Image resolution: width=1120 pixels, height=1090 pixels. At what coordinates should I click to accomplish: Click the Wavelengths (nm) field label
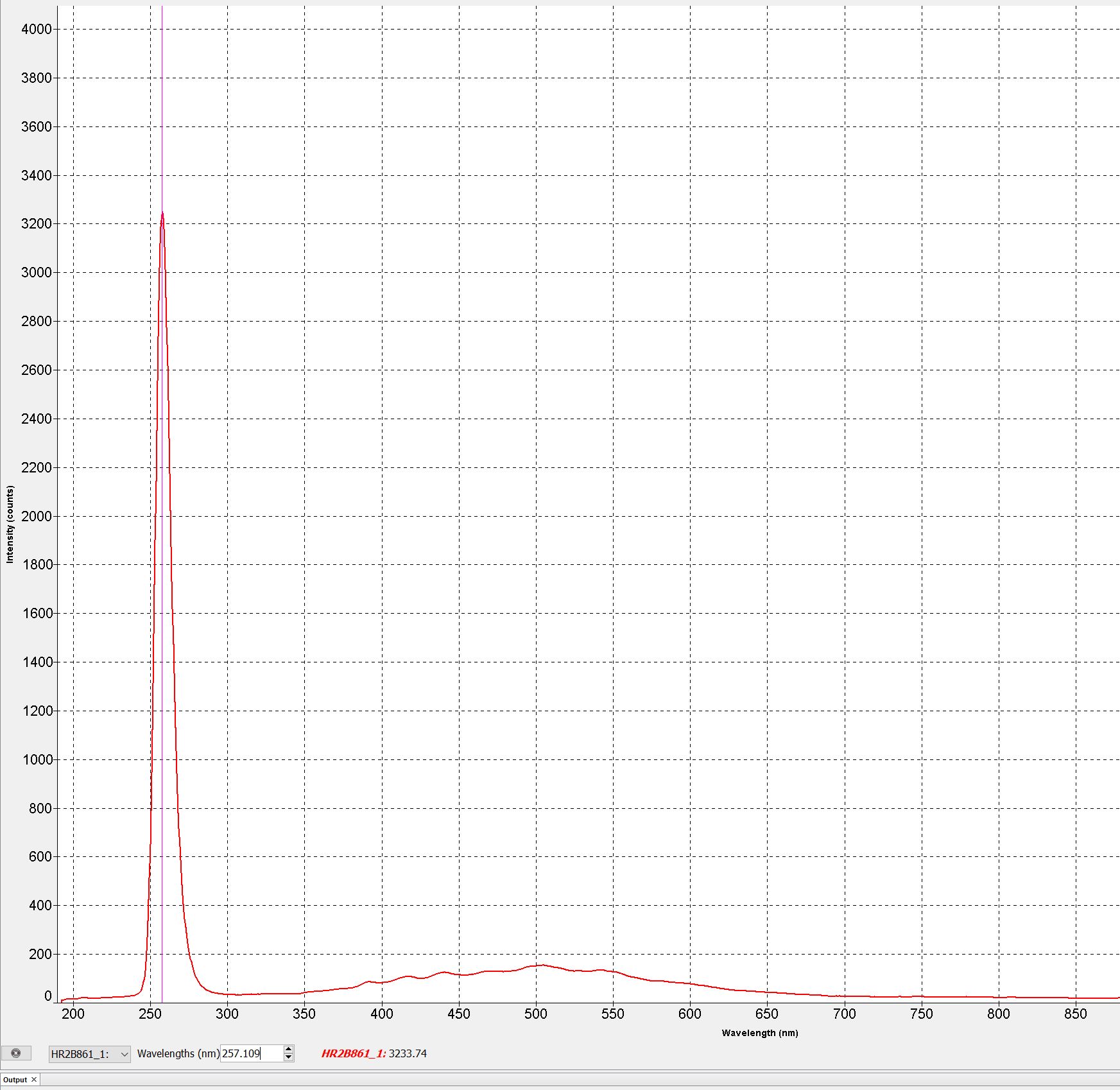point(178,1053)
